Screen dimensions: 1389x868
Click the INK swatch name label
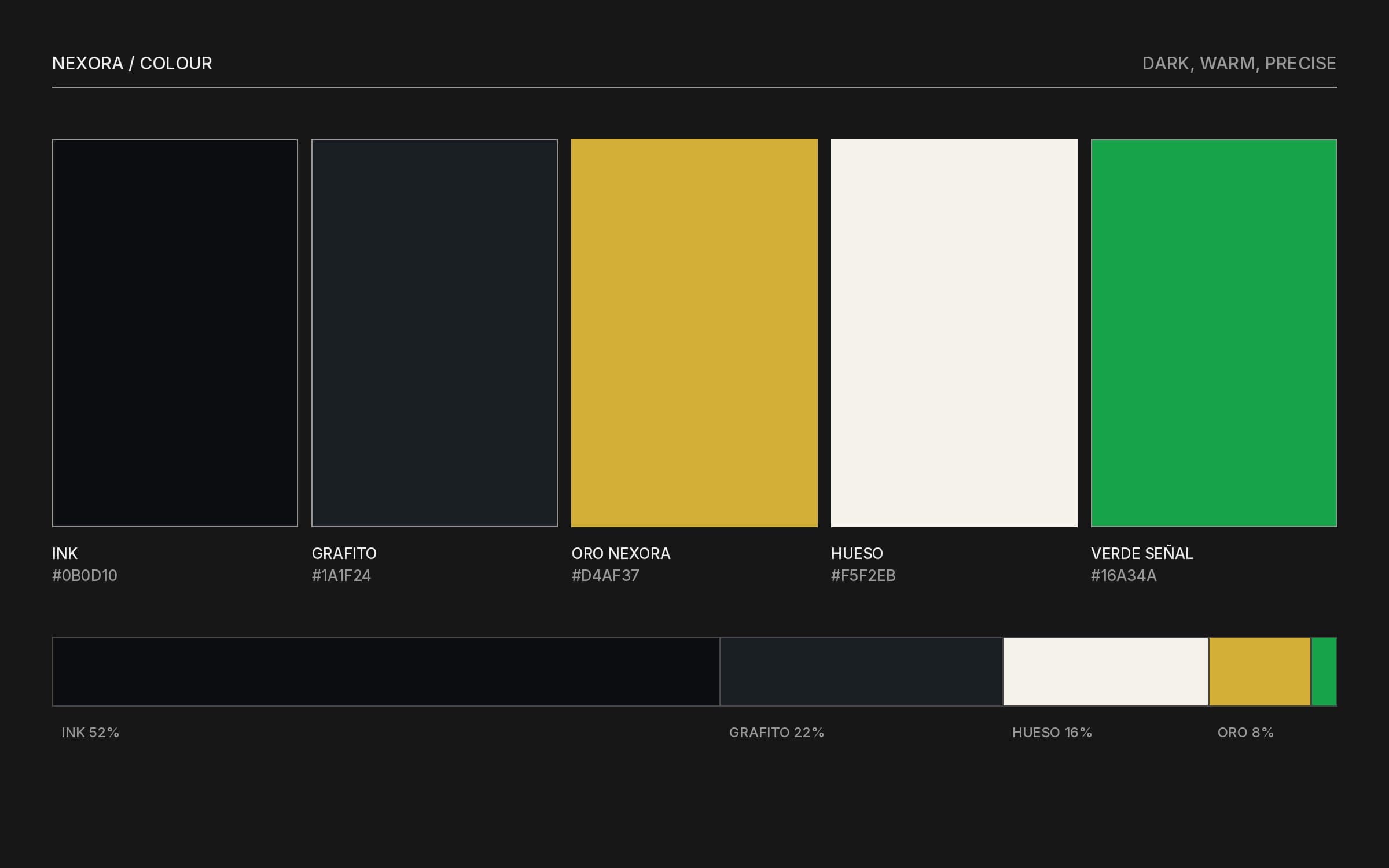[65, 554]
